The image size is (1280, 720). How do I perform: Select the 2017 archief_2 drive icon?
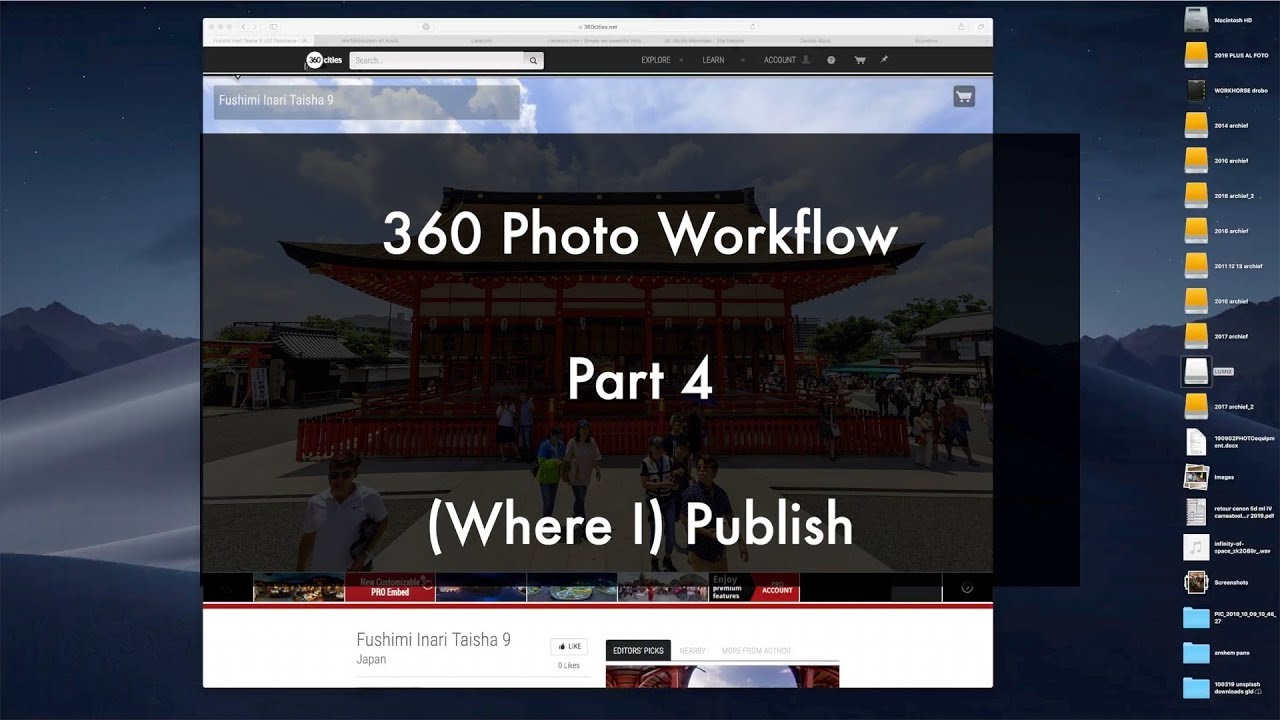(x=1196, y=406)
